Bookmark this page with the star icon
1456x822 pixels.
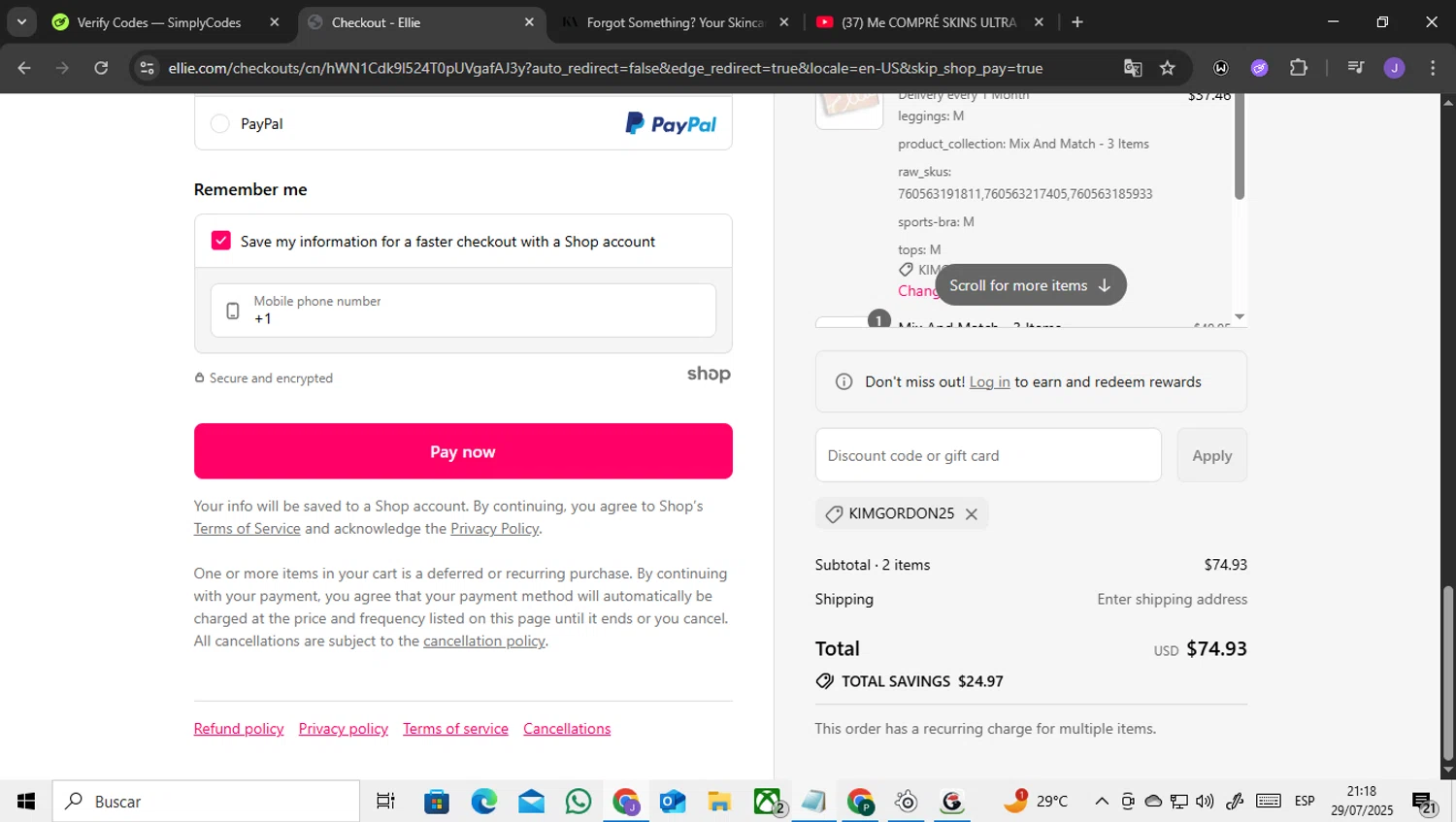(1168, 68)
